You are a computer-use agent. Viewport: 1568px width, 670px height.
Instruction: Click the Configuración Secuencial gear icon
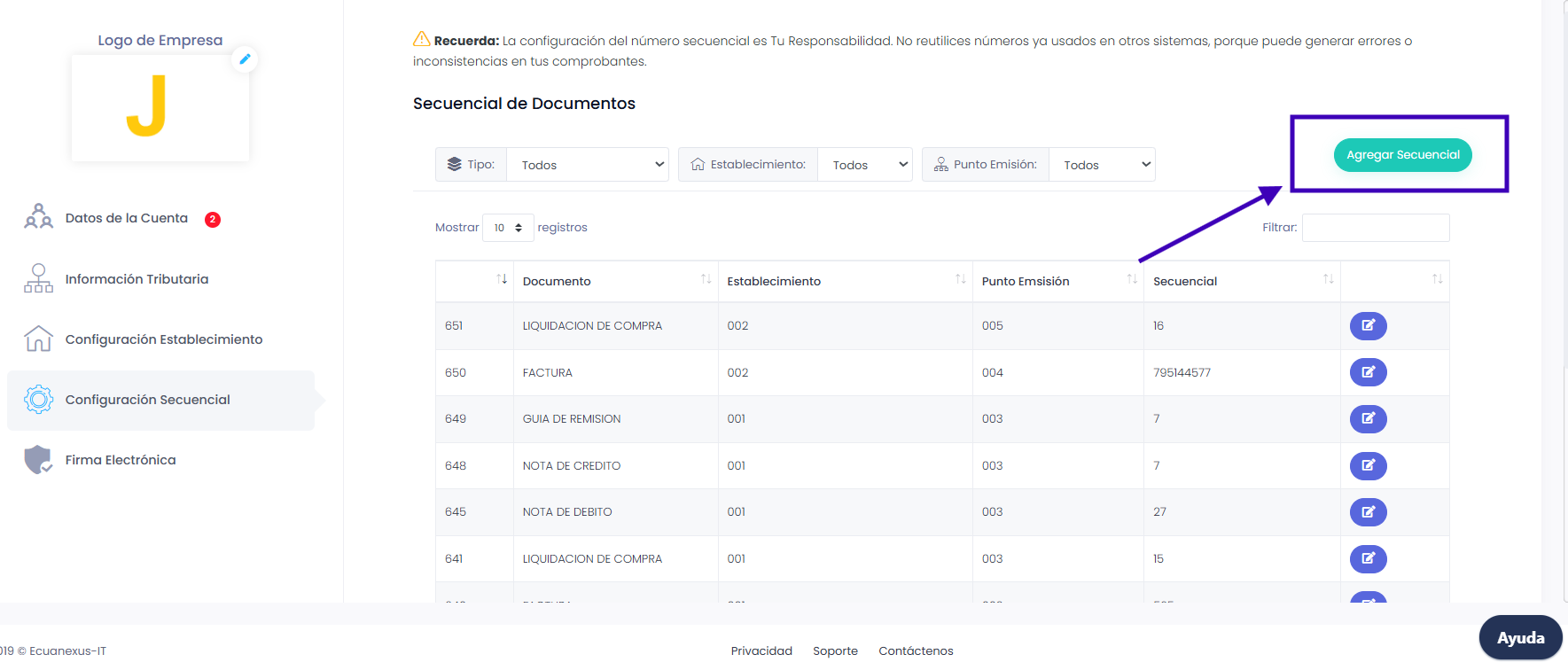[38, 400]
